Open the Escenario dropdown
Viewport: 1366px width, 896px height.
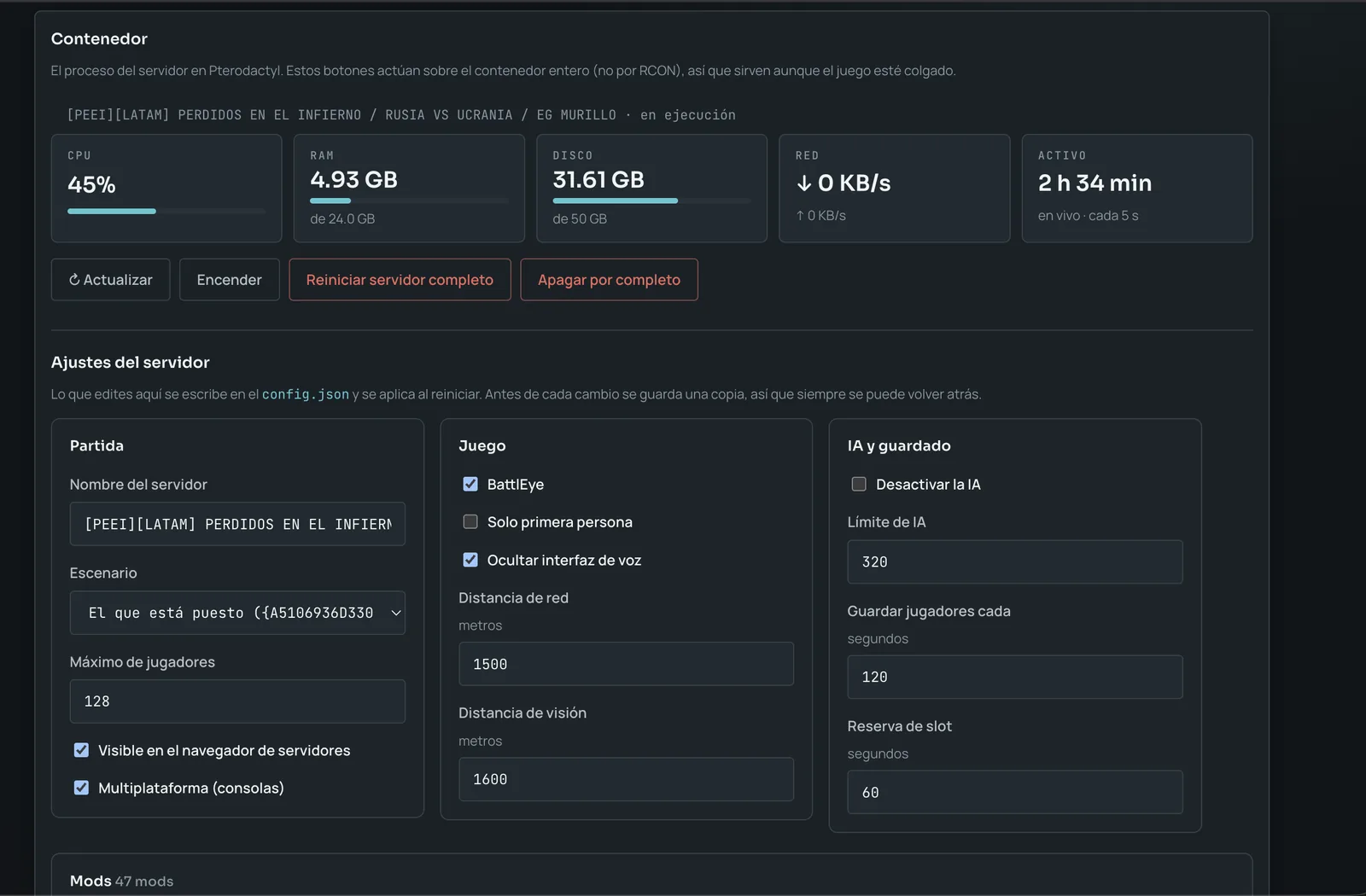tap(237, 613)
